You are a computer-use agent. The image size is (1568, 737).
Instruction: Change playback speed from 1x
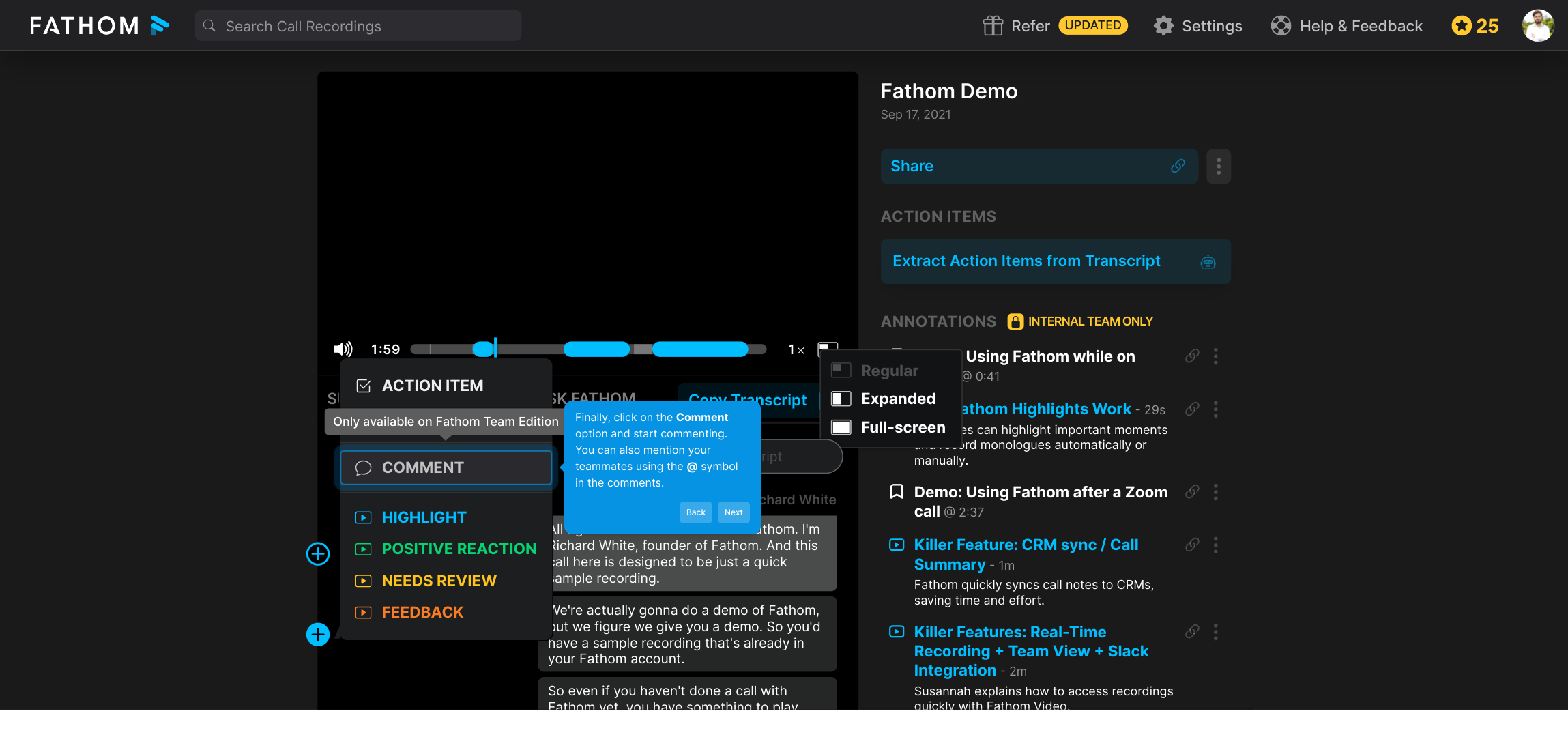796,350
